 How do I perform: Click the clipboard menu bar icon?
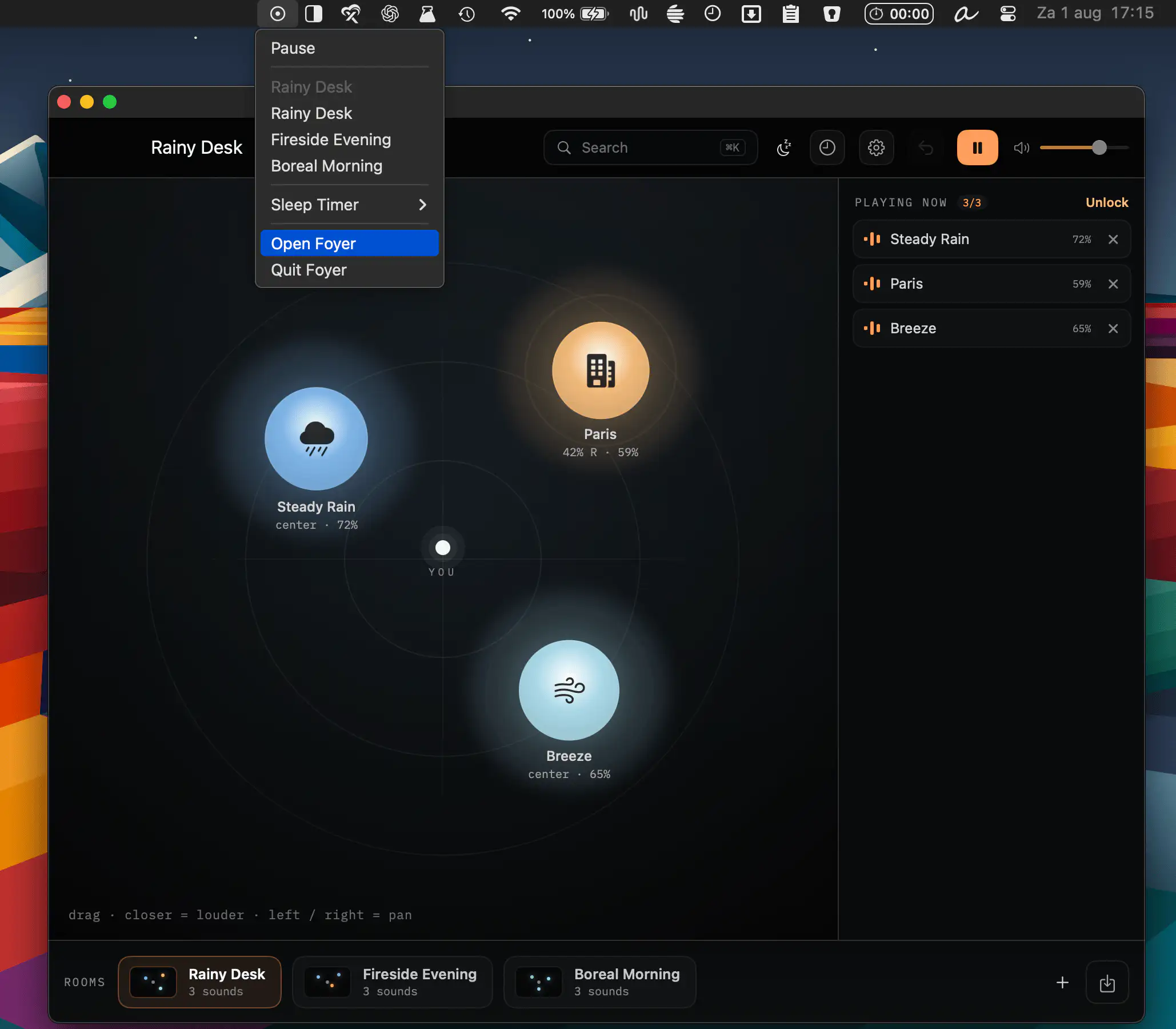(791, 14)
